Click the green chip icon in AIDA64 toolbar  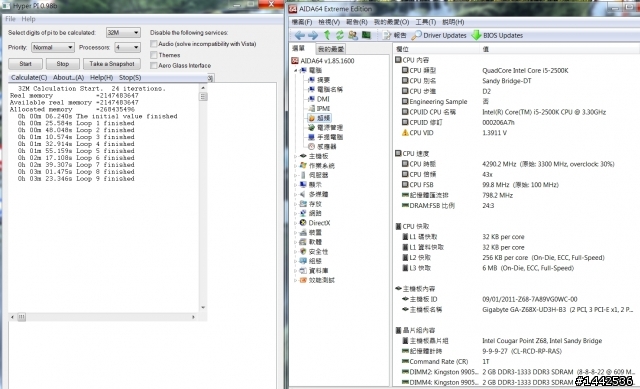click(x=366, y=35)
